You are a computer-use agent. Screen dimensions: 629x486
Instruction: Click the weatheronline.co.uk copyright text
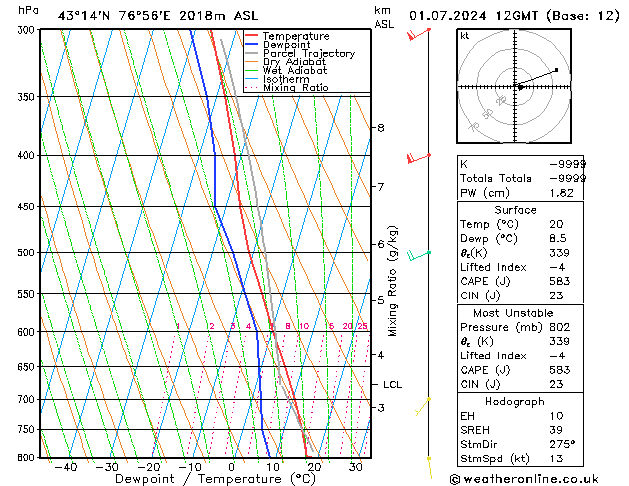[x=524, y=479]
